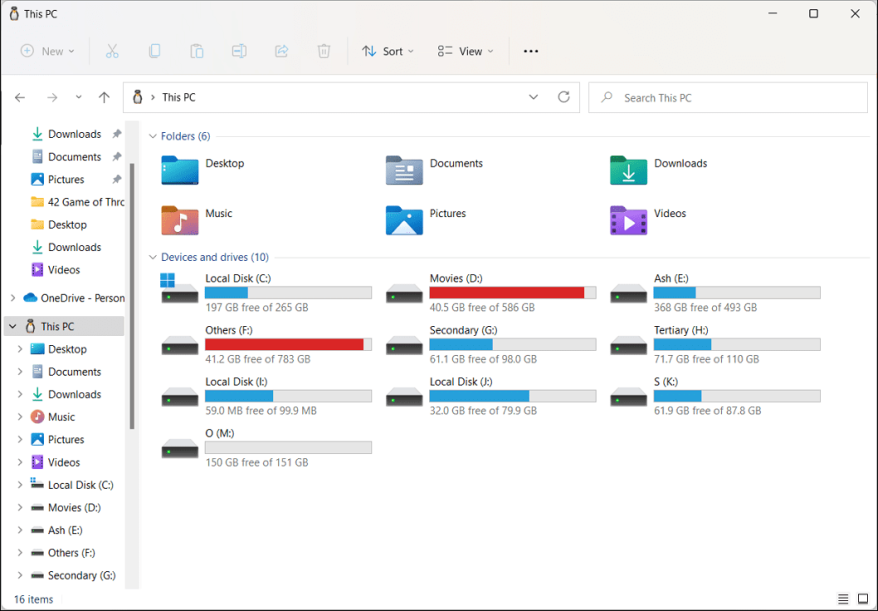Click the Share icon in toolbar

(x=281, y=51)
